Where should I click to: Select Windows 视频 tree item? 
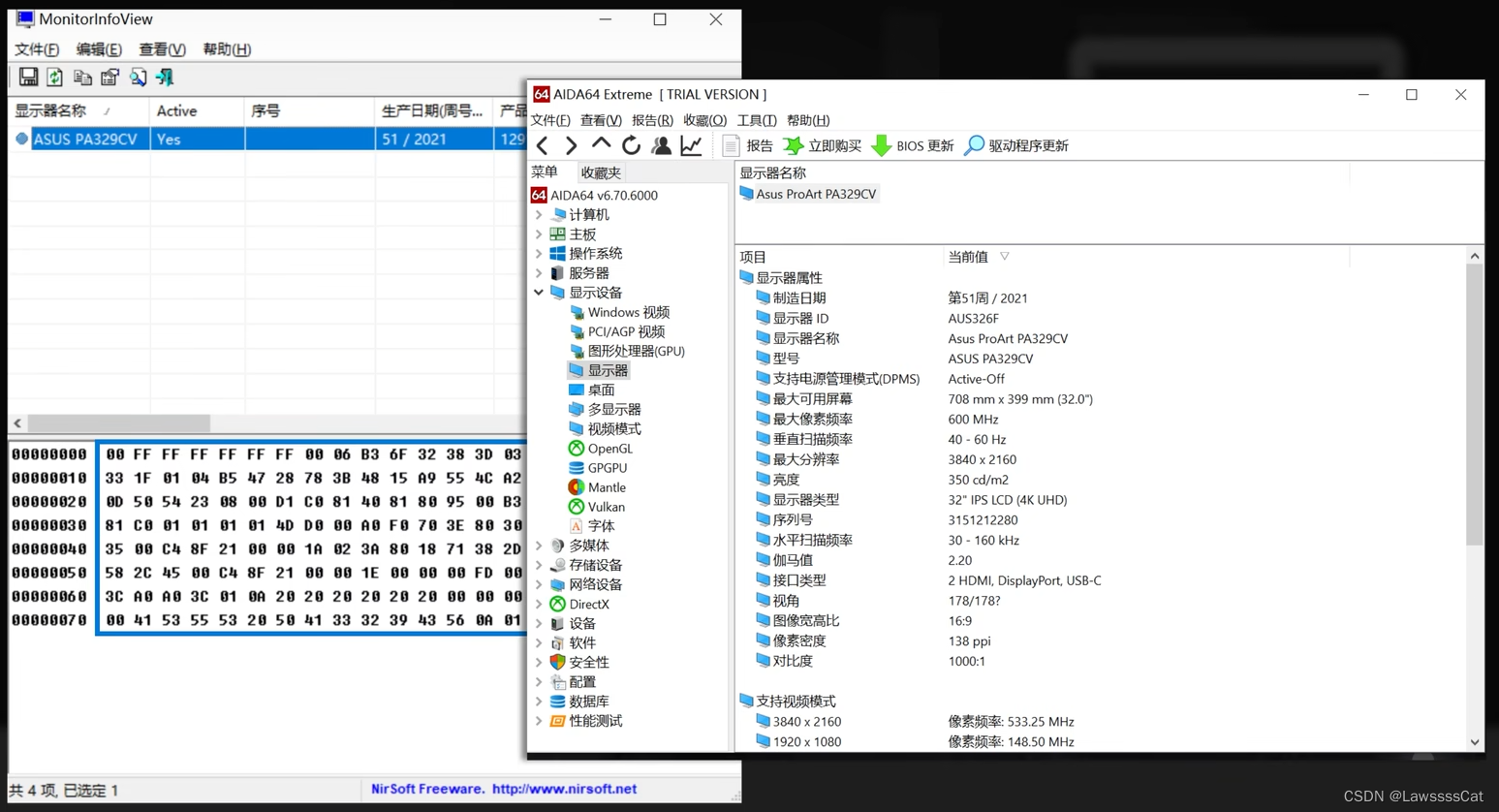click(619, 312)
